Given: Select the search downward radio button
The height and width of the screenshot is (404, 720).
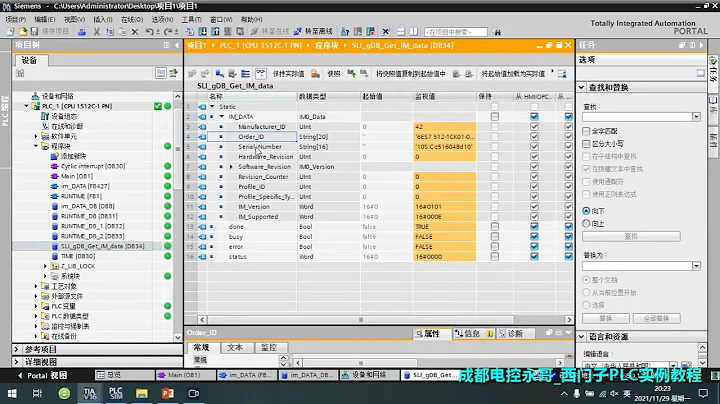Looking at the screenshot, I should tap(586, 211).
